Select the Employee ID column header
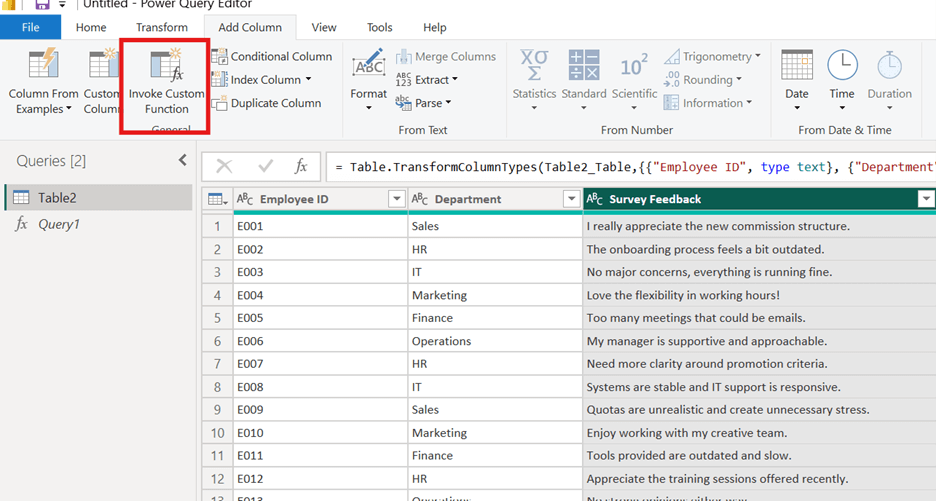Viewport: 936px width, 501px height. pyautogui.click(x=321, y=199)
